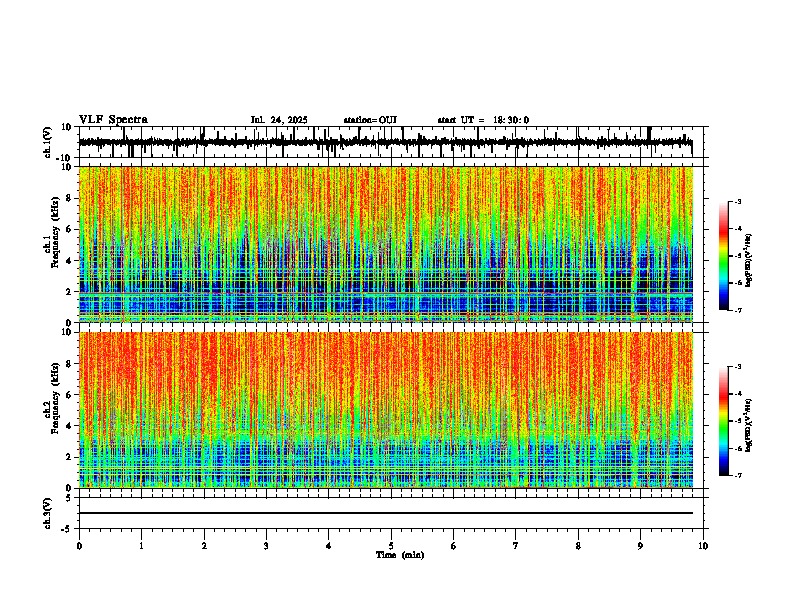This screenshot has height=612, width=792.
Task: Click time axis tick label '6'
Action: (454, 546)
